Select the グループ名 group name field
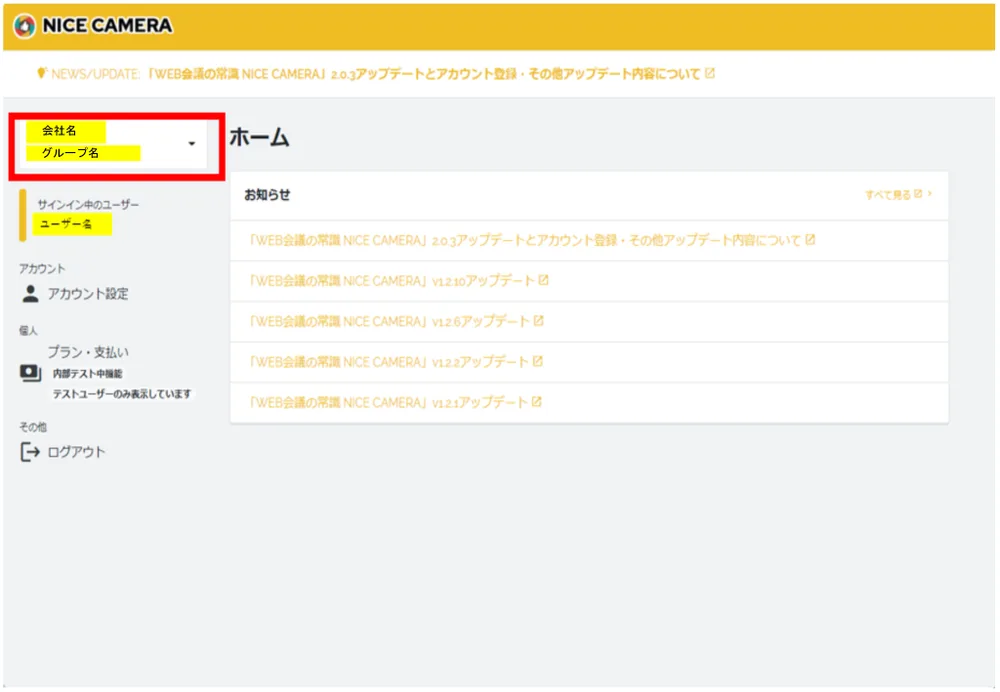Image resolution: width=1000 pixels, height=692 pixels. point(83,153)
